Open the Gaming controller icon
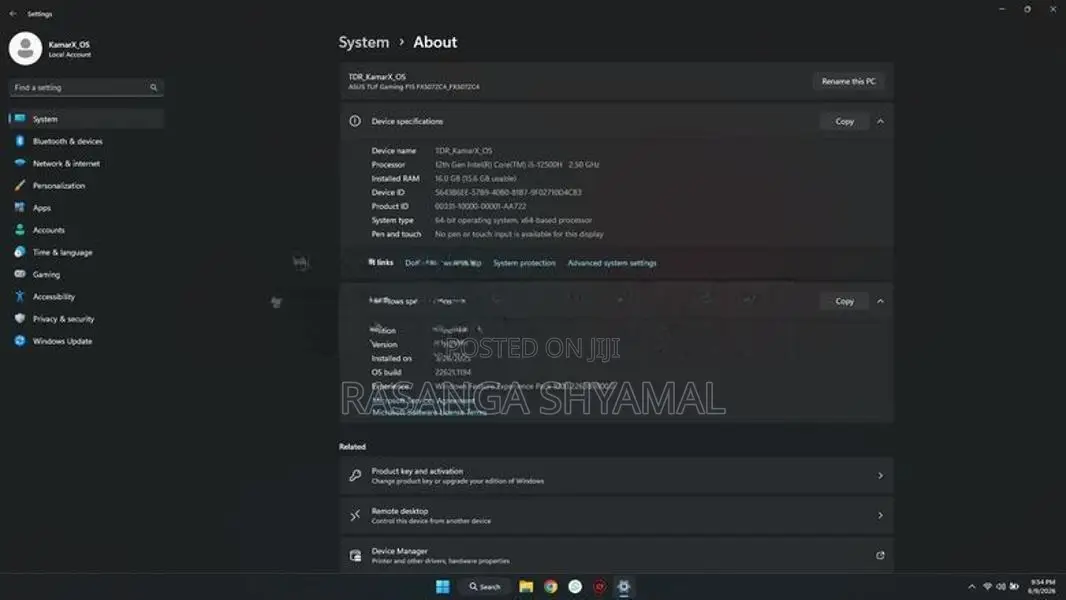Viewport: 1066px width, 600px height. pyautogui.click(x=20, y=274)
